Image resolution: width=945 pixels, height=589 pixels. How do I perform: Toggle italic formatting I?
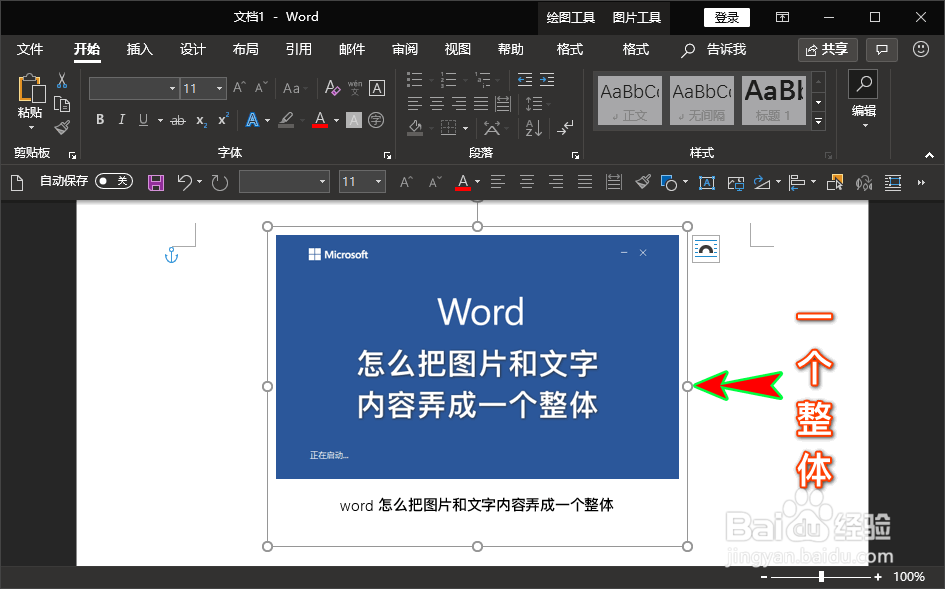[x=122, y=120]
